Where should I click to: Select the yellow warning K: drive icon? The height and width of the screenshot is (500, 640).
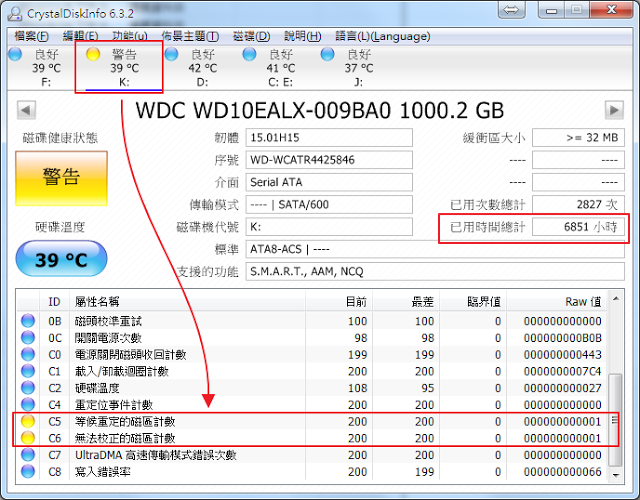pyautogui.click(x=93, y=54)
